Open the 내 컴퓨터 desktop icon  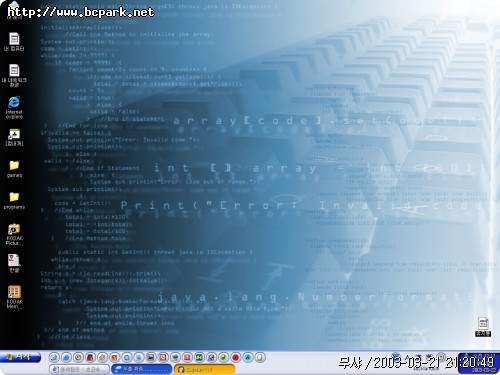tap(14, 42)
